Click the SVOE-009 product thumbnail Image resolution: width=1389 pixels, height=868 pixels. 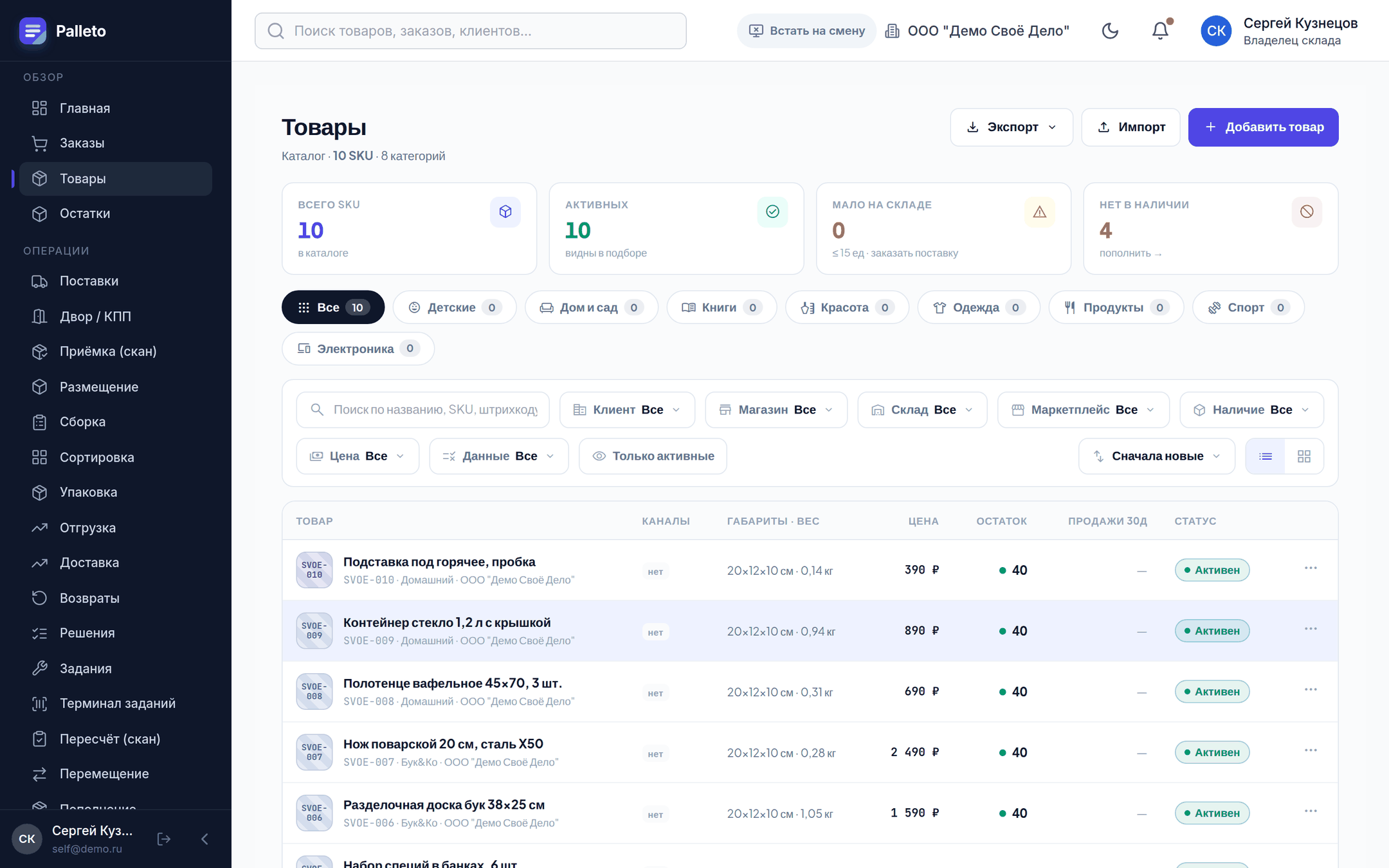click(x=314, y=631)
